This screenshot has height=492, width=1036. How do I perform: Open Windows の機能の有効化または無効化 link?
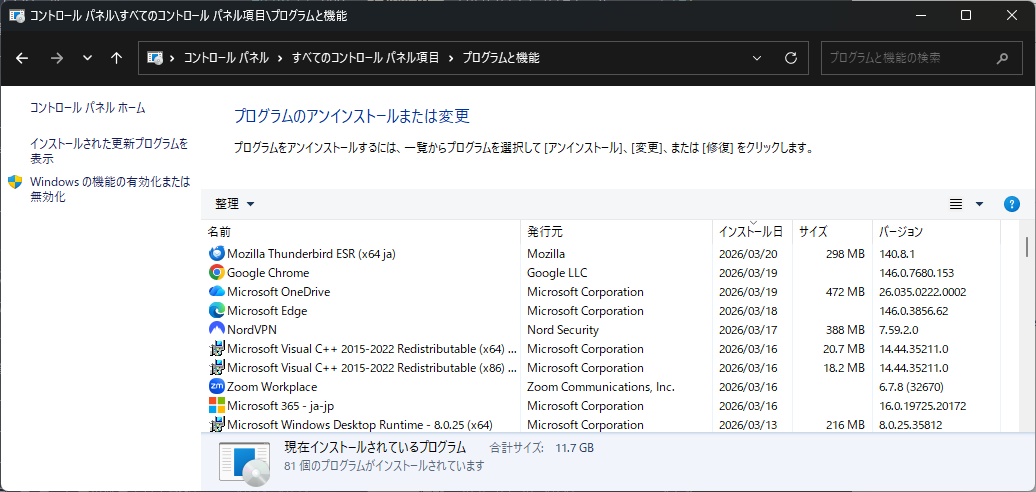(x=109, y=189)
